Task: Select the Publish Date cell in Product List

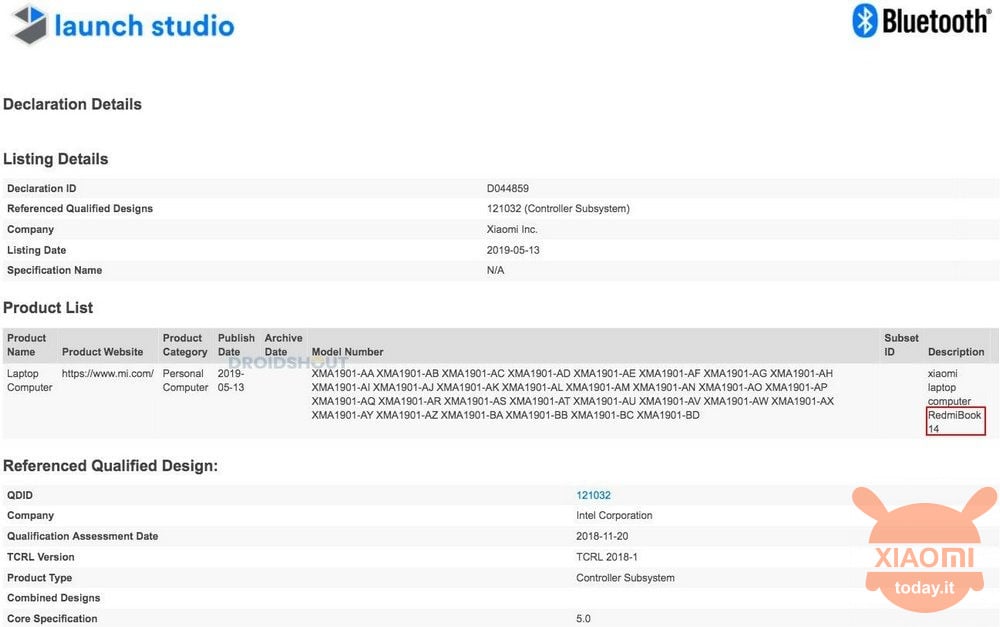Action: coord(231,381)
